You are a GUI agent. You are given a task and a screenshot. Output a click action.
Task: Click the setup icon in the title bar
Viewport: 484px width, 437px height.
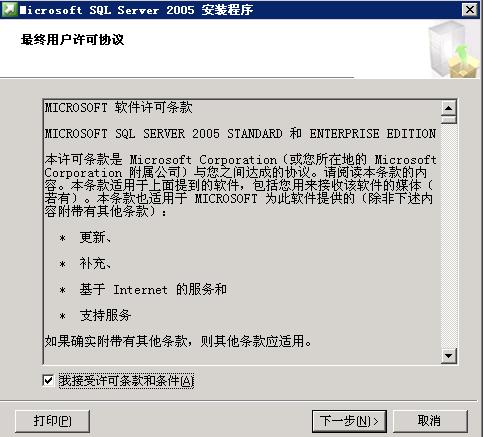[9, 9]
